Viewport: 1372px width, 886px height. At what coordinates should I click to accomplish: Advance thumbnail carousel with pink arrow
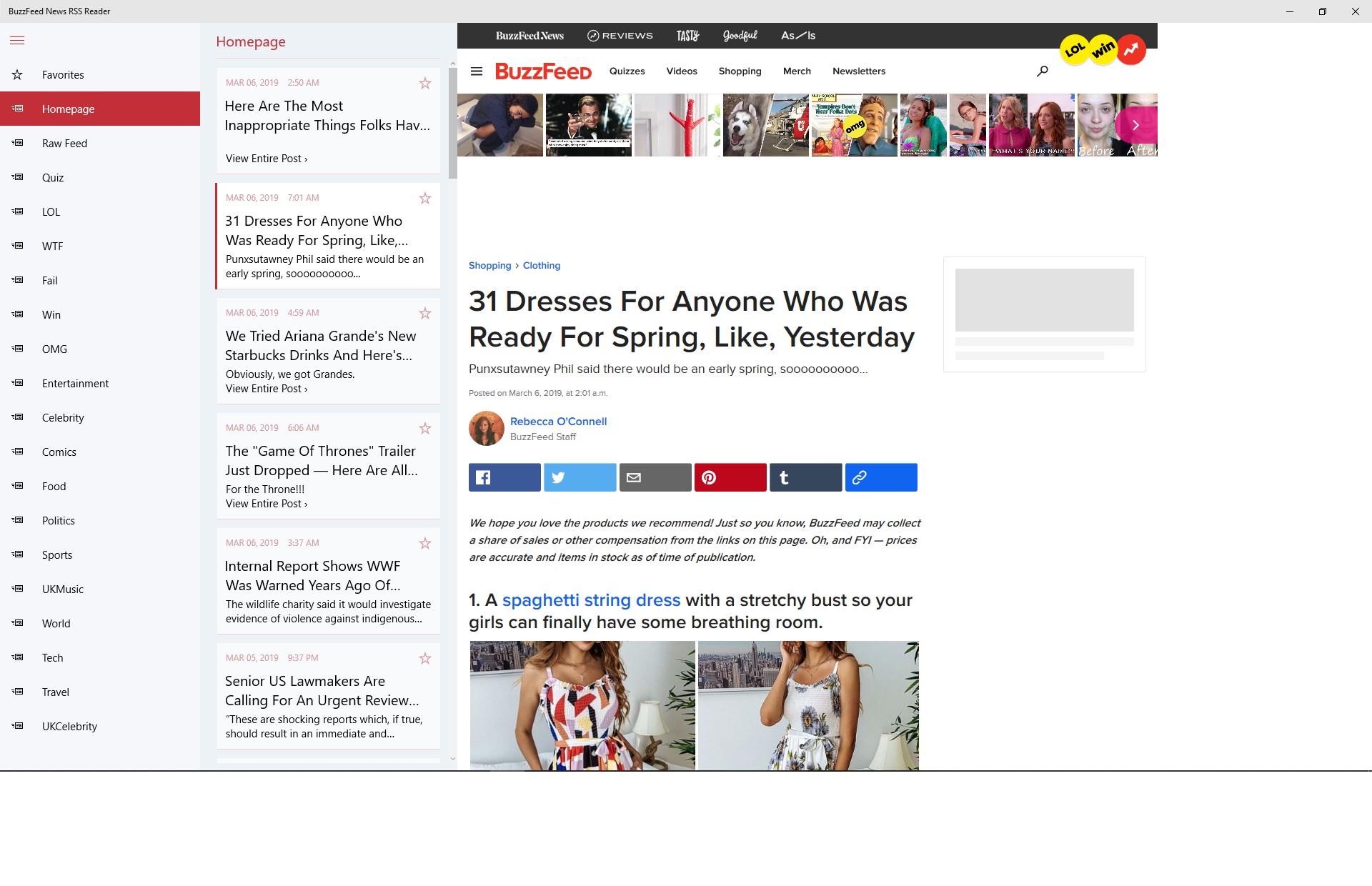pyautogui.click(x=1135, y=125)
